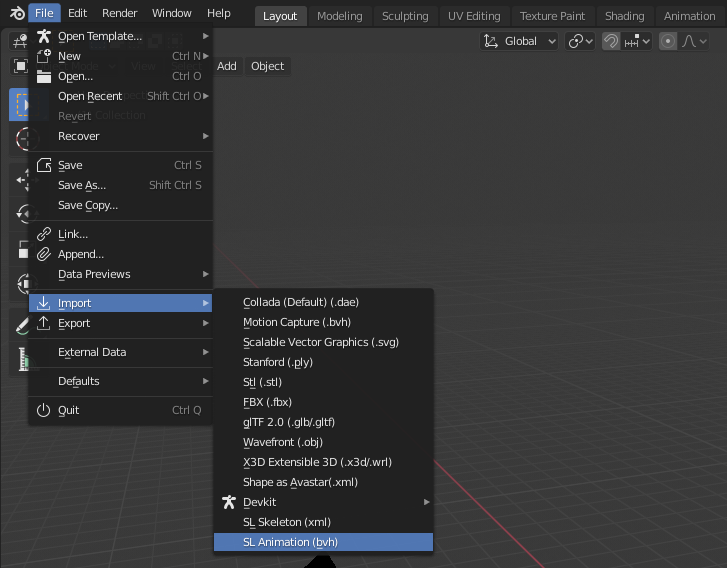This screenshot has height=568, width=727.
Task: Open the Global transform orientation dropdown
Action: pyautogui.click(x=519, y=41)
